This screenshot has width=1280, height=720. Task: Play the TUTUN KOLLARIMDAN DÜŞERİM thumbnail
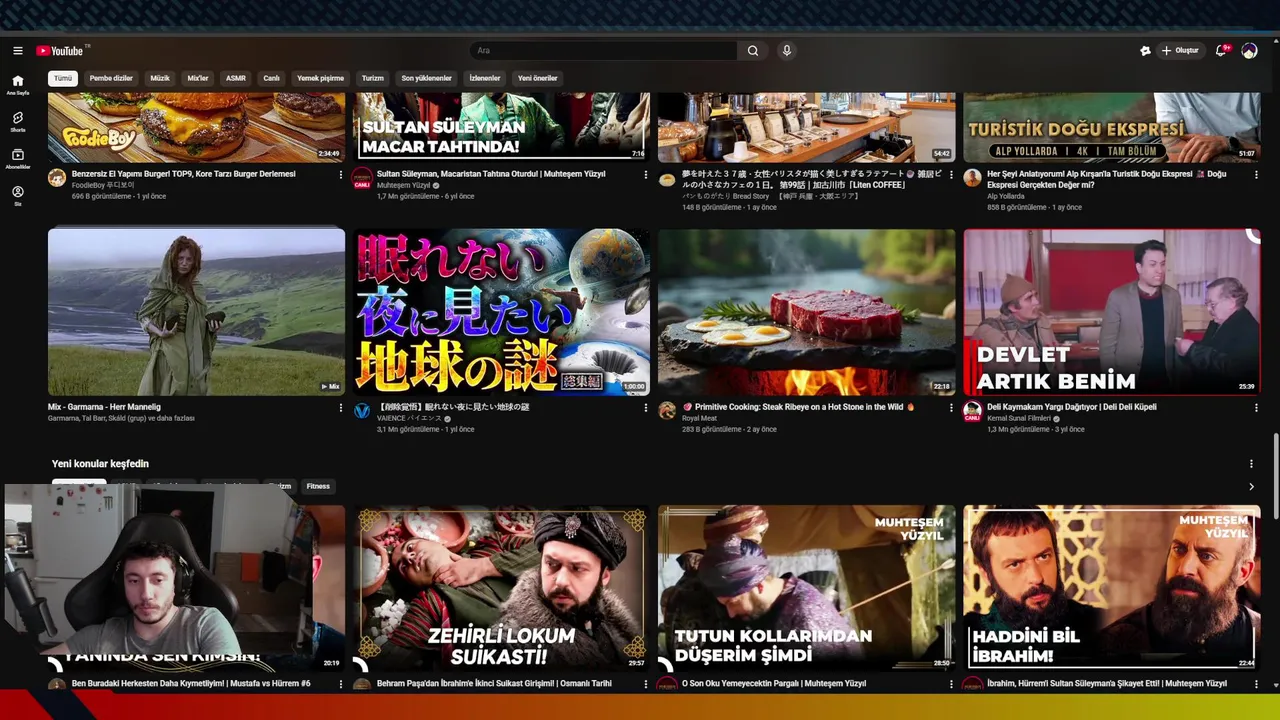(806, 588)
